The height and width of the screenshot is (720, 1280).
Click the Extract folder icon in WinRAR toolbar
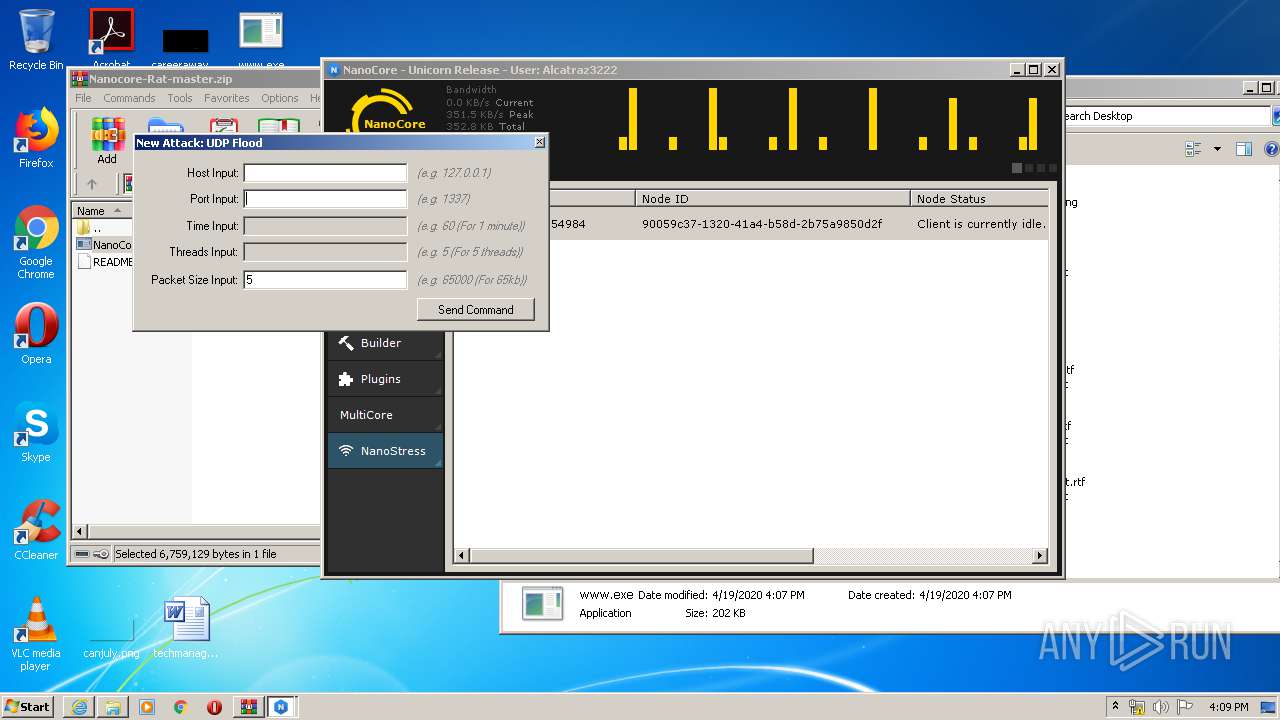165,125
